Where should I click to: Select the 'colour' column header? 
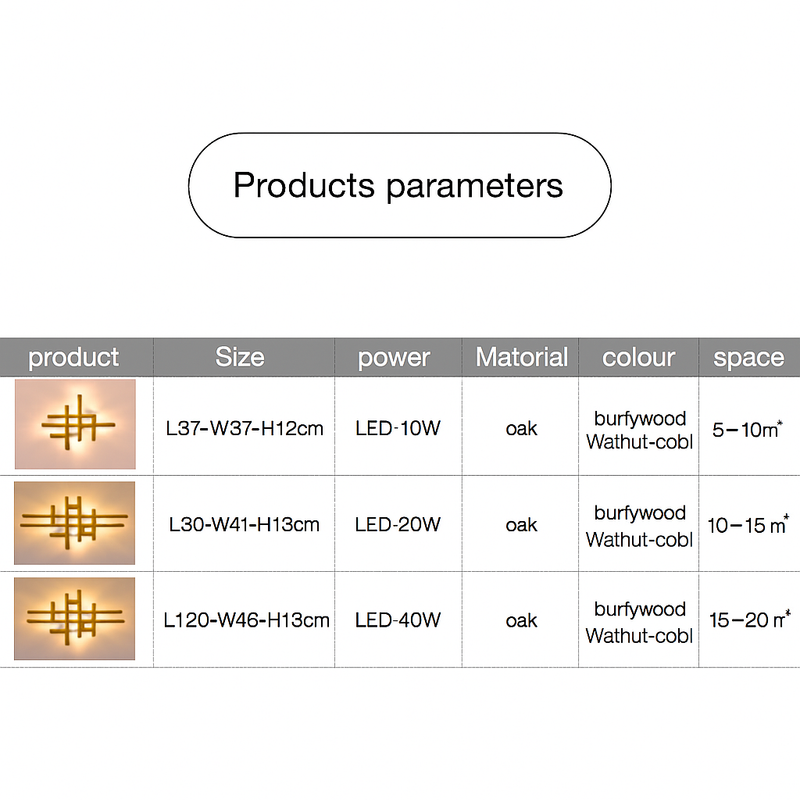[x=639, y=357]
